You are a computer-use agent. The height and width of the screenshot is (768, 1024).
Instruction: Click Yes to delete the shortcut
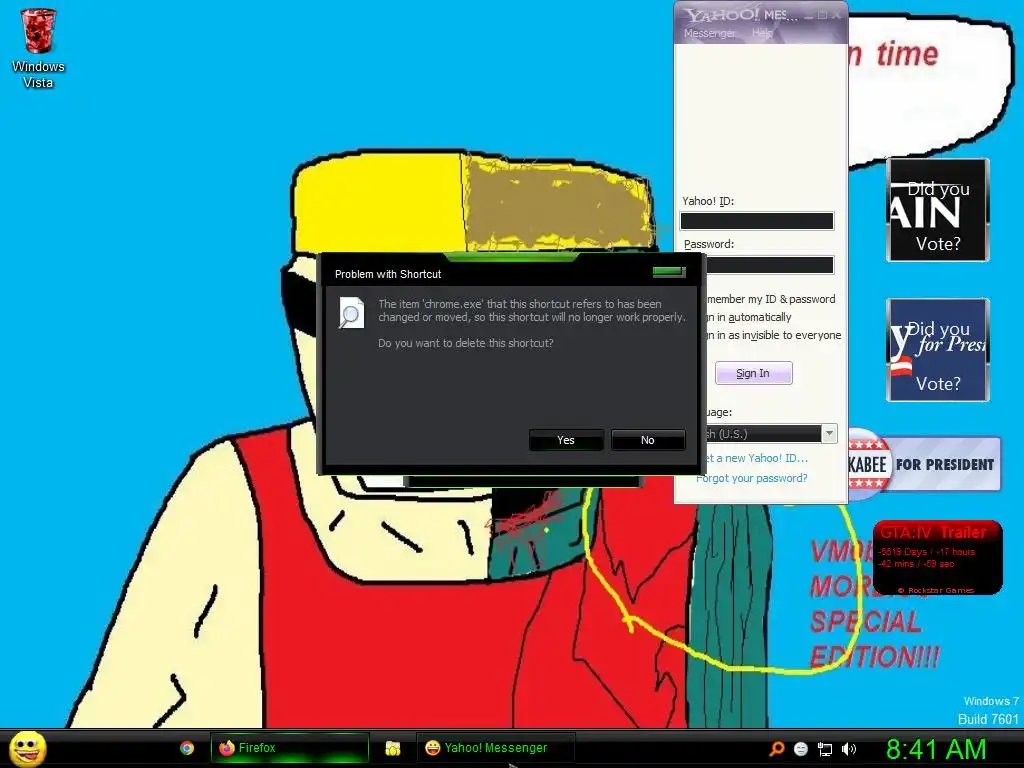566,440
